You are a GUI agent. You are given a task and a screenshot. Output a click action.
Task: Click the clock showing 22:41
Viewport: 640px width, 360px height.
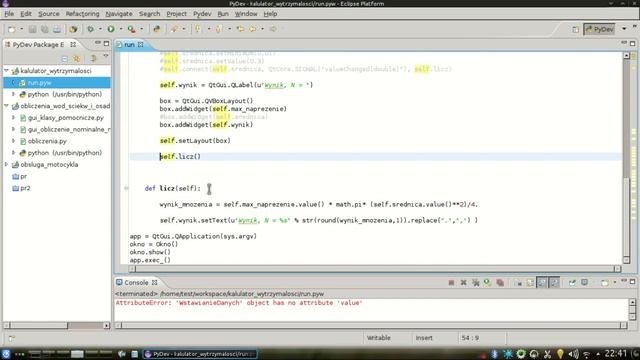[616, 353]
